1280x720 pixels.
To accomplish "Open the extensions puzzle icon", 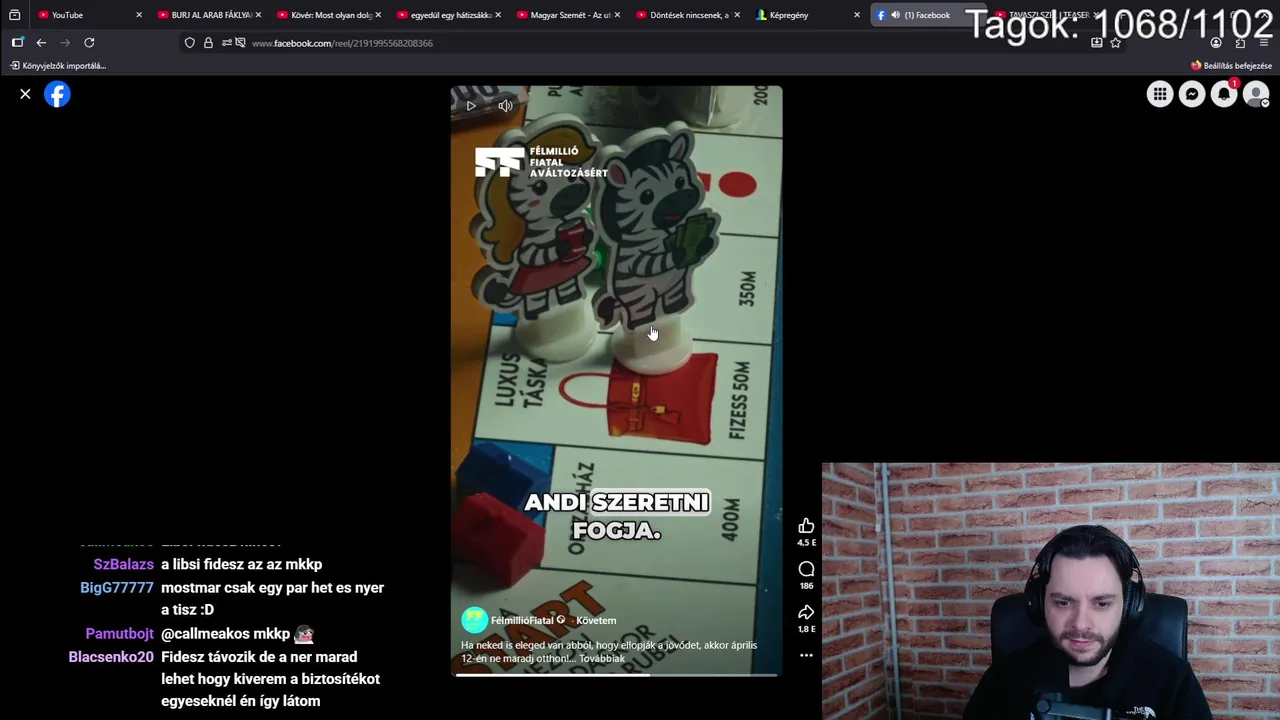I will pyautogui.click(x=1240, y=43).
